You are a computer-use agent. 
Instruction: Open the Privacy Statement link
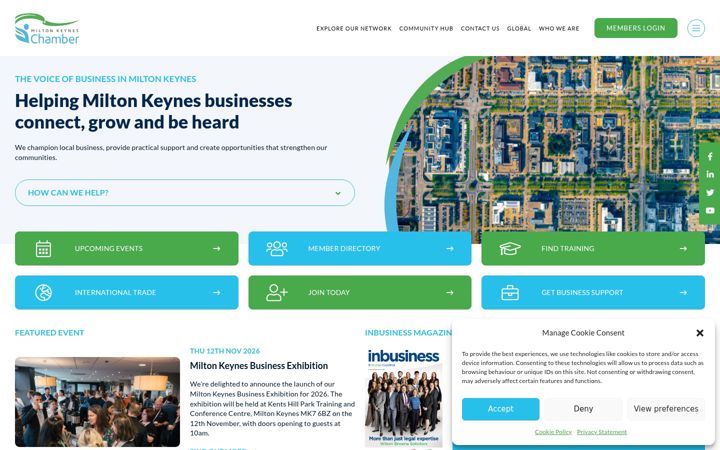(602, 432)
